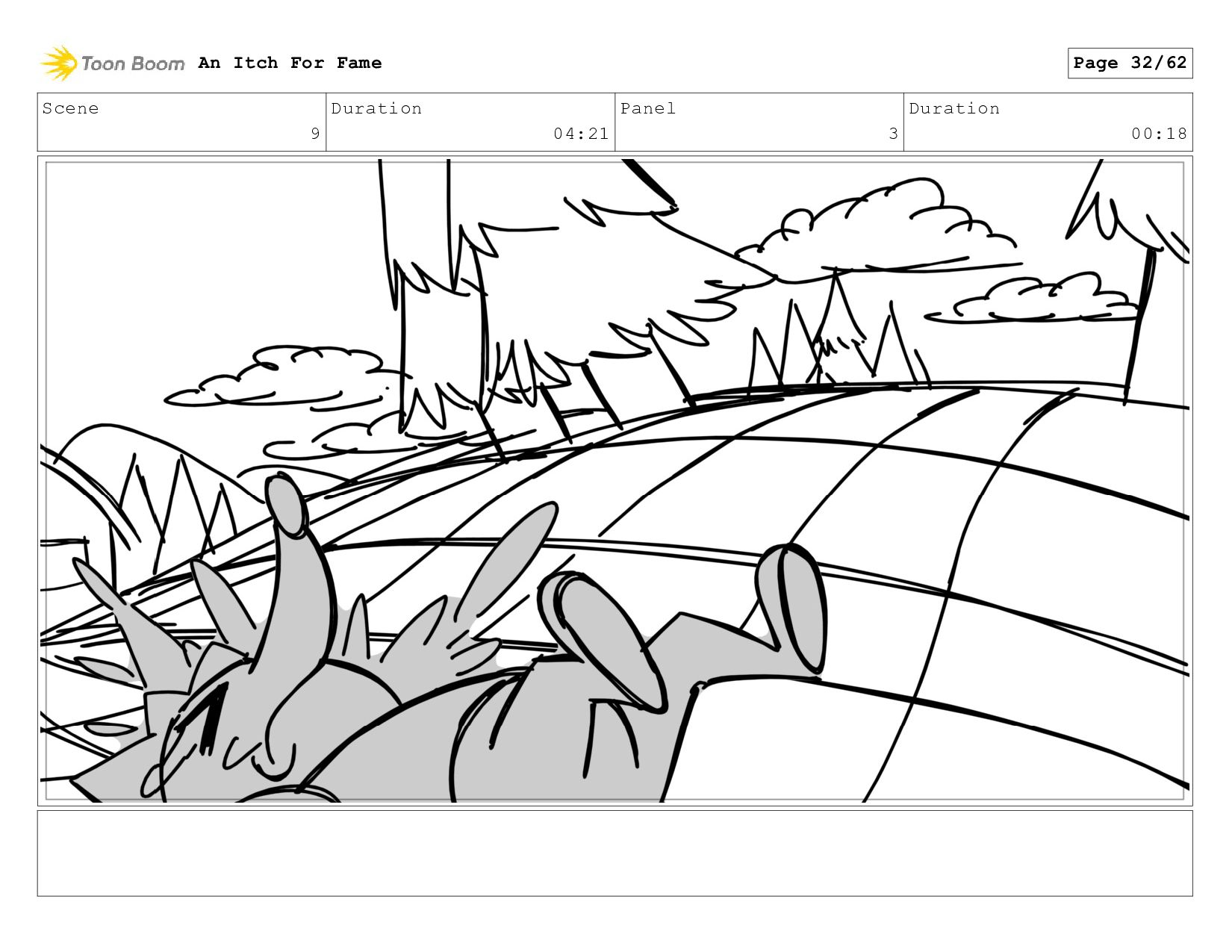Click the panel number '3'

pos(893,134)
